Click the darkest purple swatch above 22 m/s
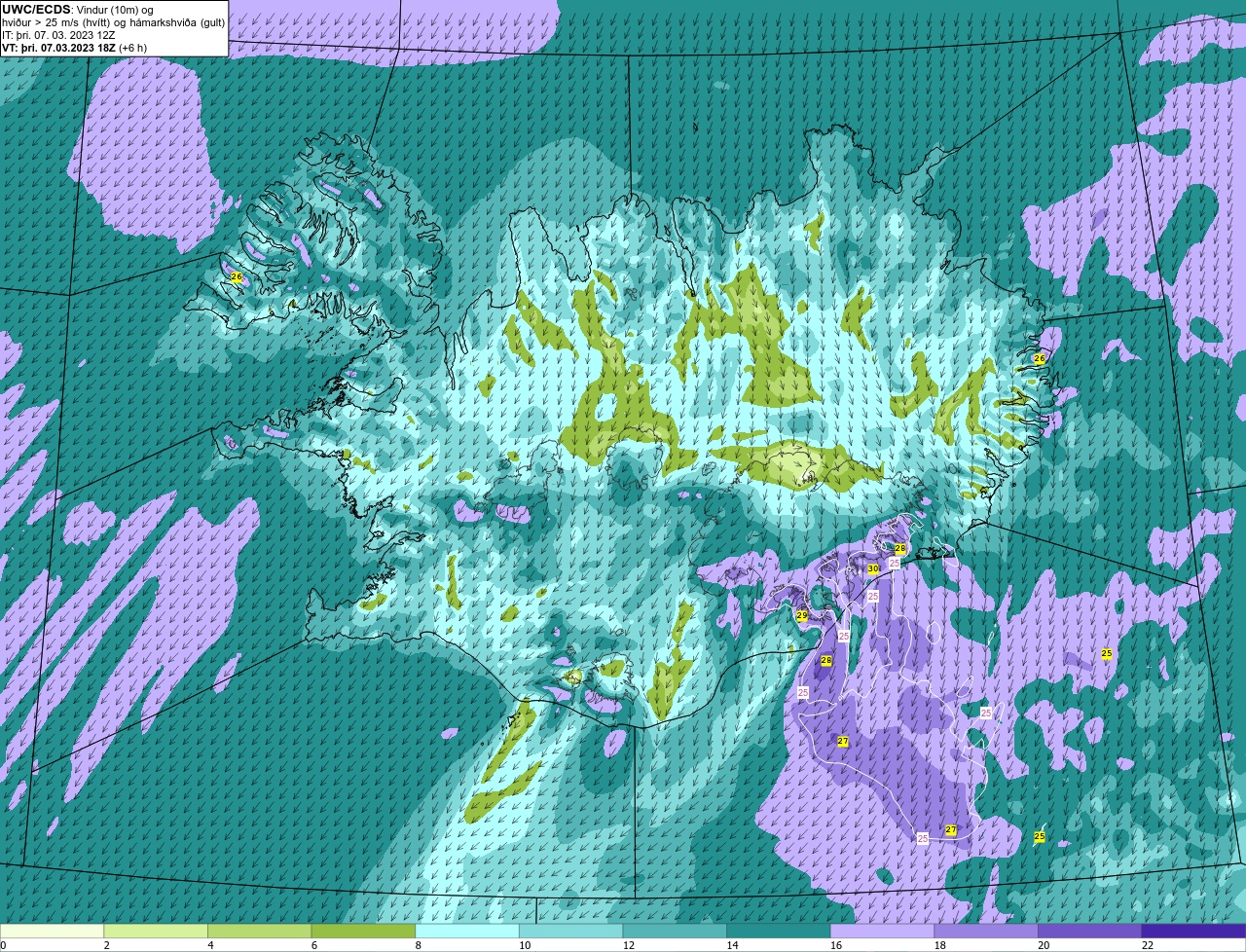Screen dimensions: 1246x952 tap(1194, 931)
